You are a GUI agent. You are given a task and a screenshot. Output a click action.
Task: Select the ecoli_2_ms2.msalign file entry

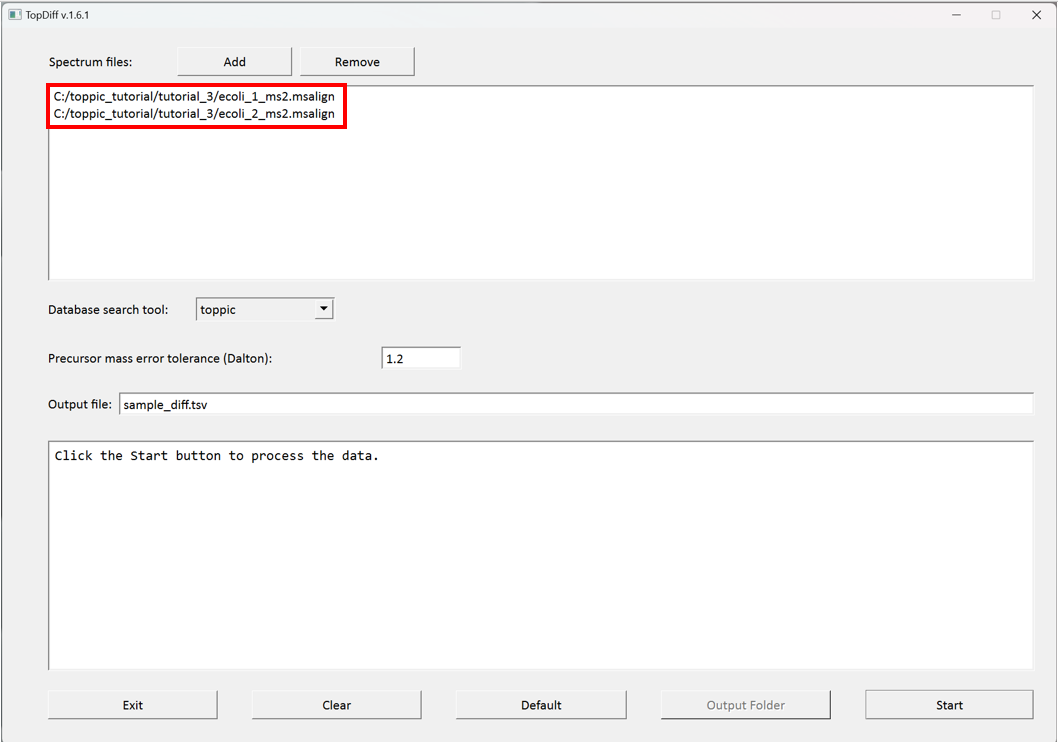194,113
